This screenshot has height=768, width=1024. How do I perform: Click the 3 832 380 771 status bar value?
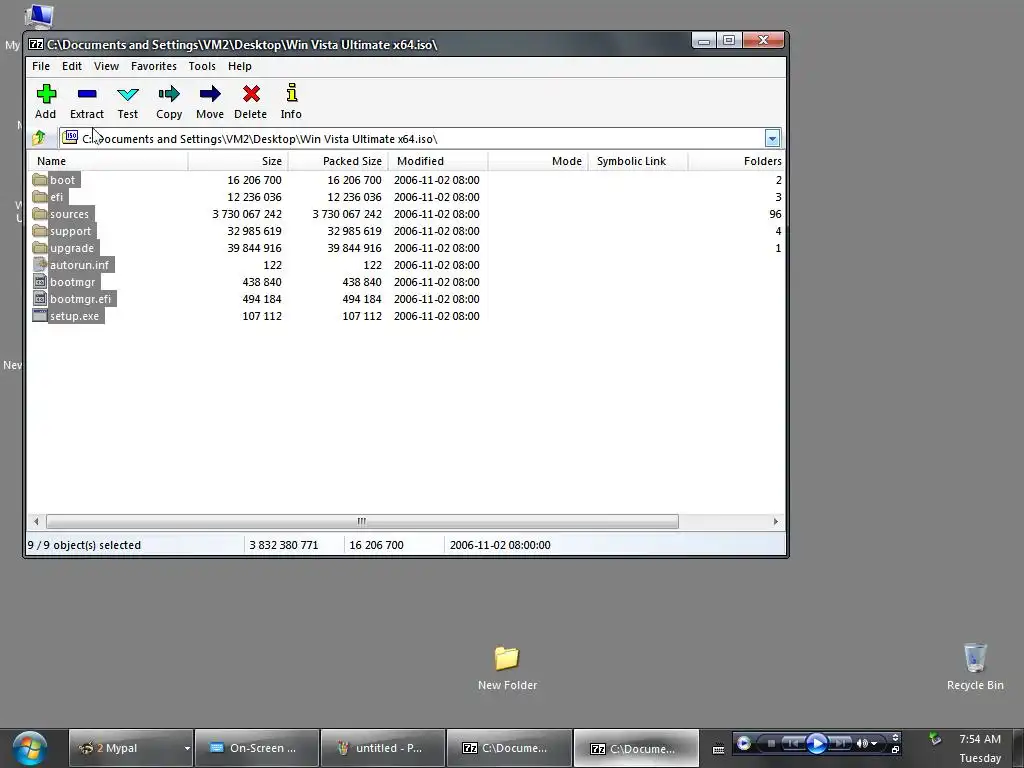(283, 545)
